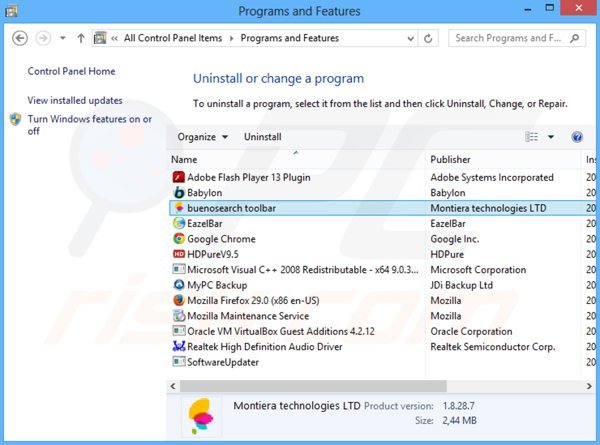The width and height of the screenshot is (600, 445).
Task: Select the MyPC Backup entry name
Action: [217, 285]
